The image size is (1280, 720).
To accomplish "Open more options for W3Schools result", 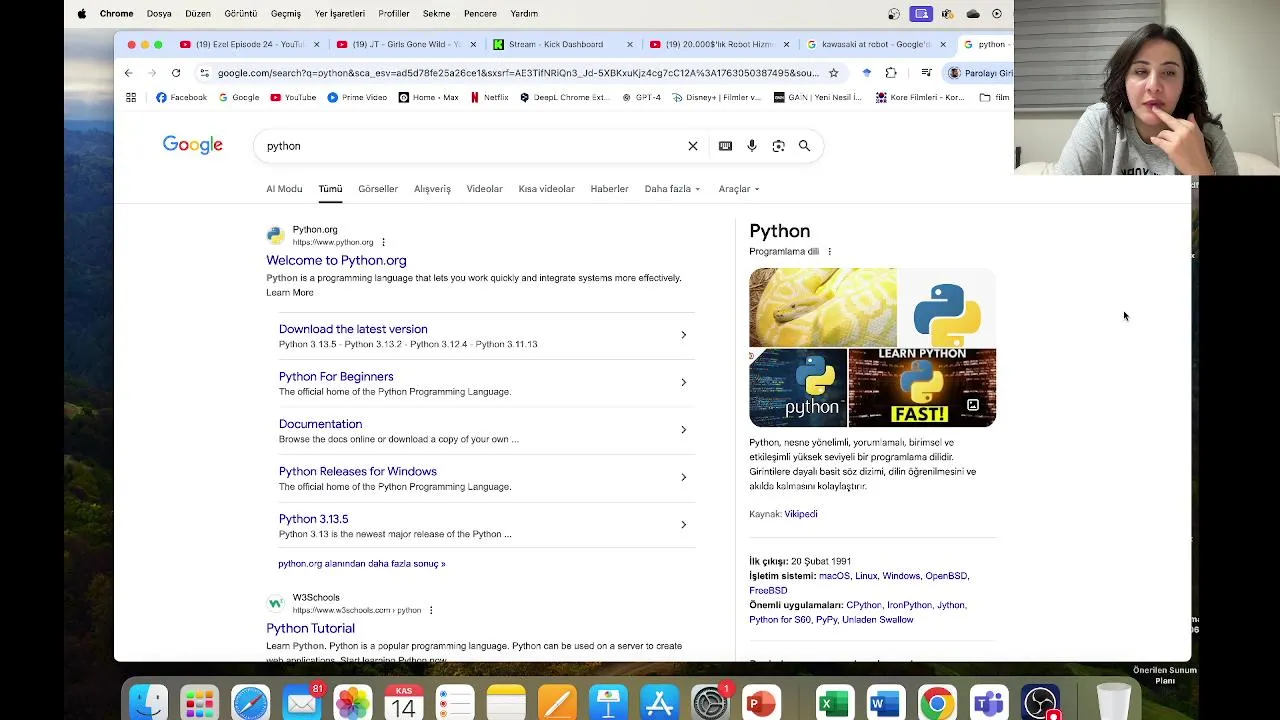I will click(431, 610).
